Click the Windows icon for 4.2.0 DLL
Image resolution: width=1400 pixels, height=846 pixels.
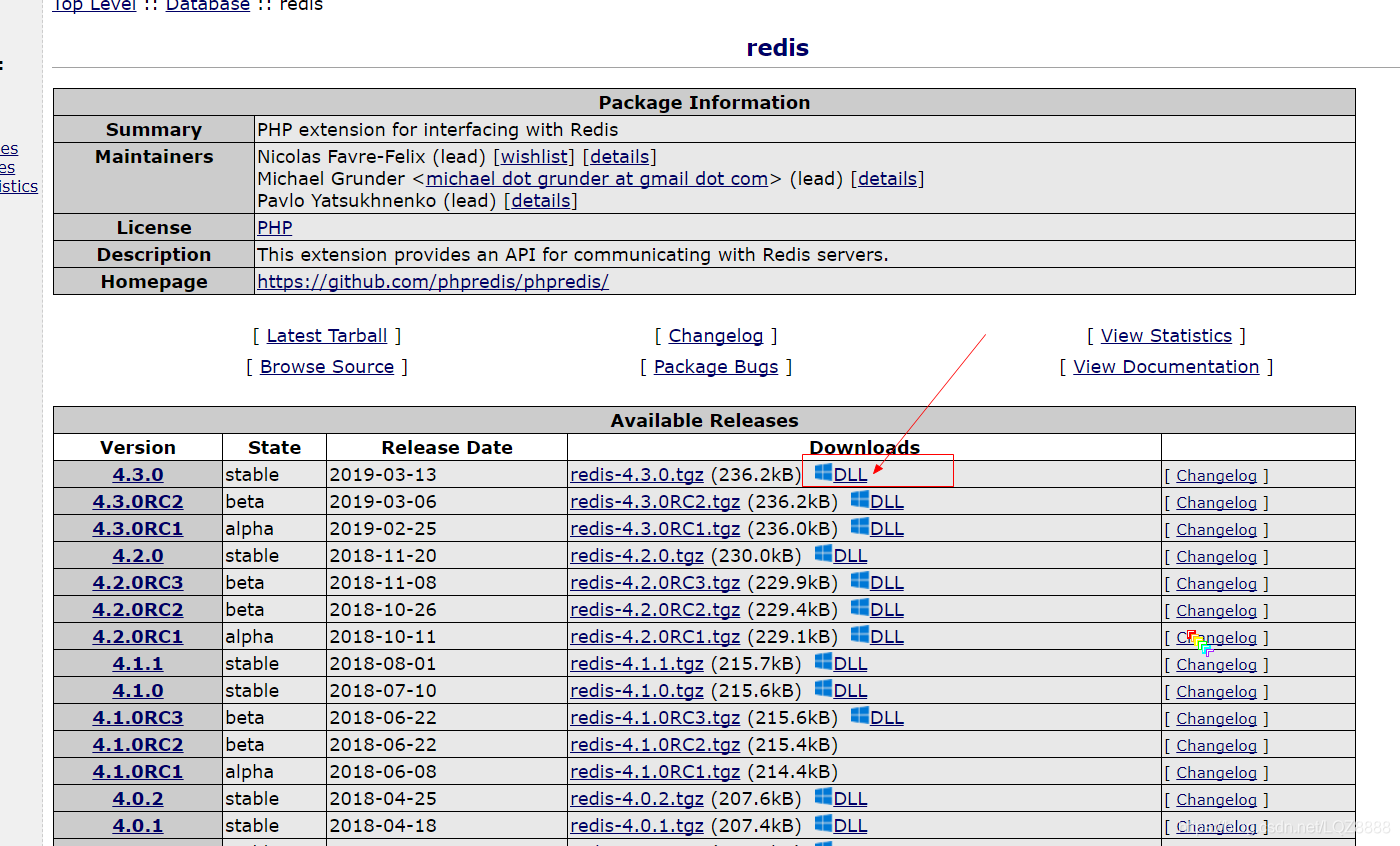click(x=823, y=553)
